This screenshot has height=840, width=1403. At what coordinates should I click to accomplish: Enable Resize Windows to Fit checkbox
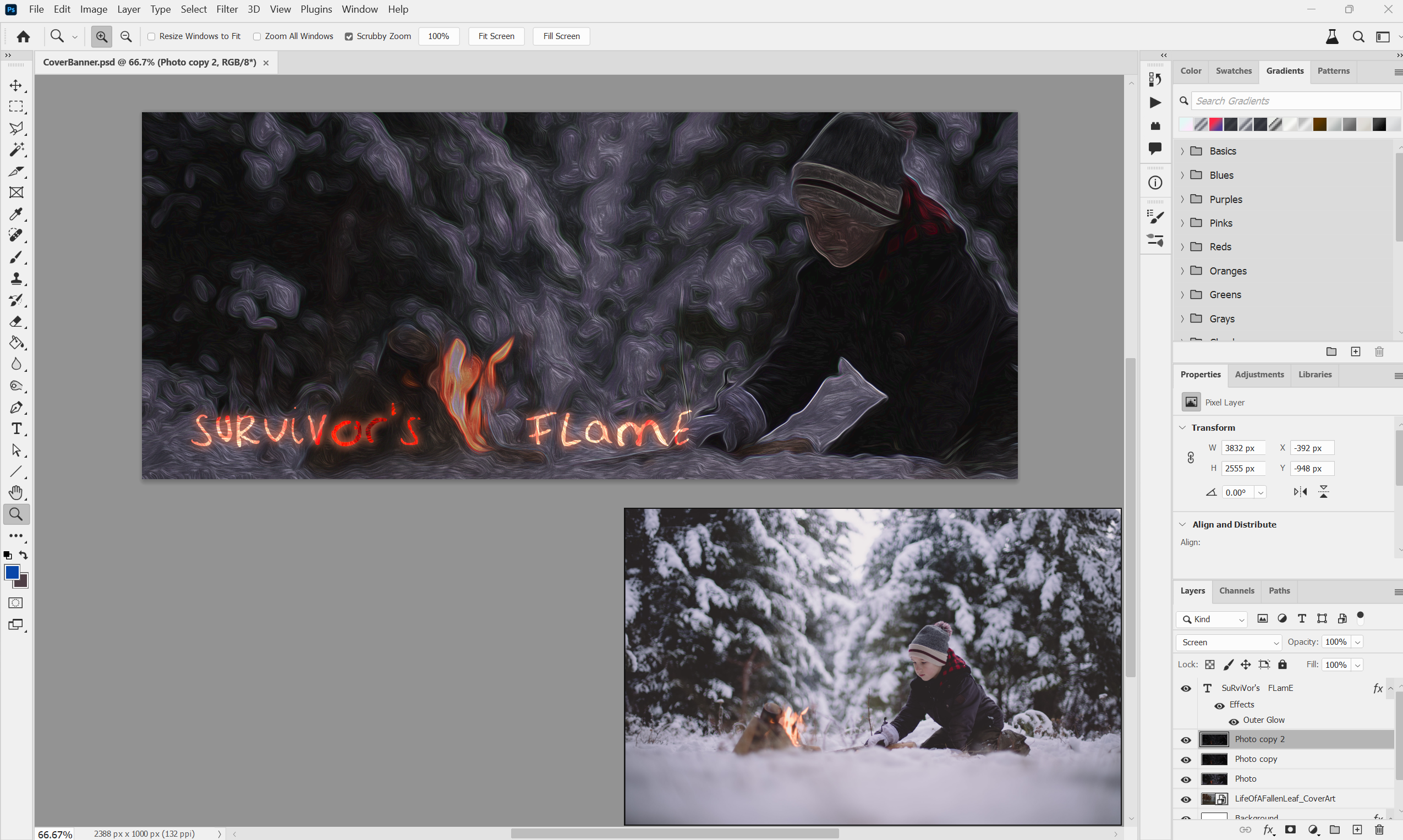[151, 36]
